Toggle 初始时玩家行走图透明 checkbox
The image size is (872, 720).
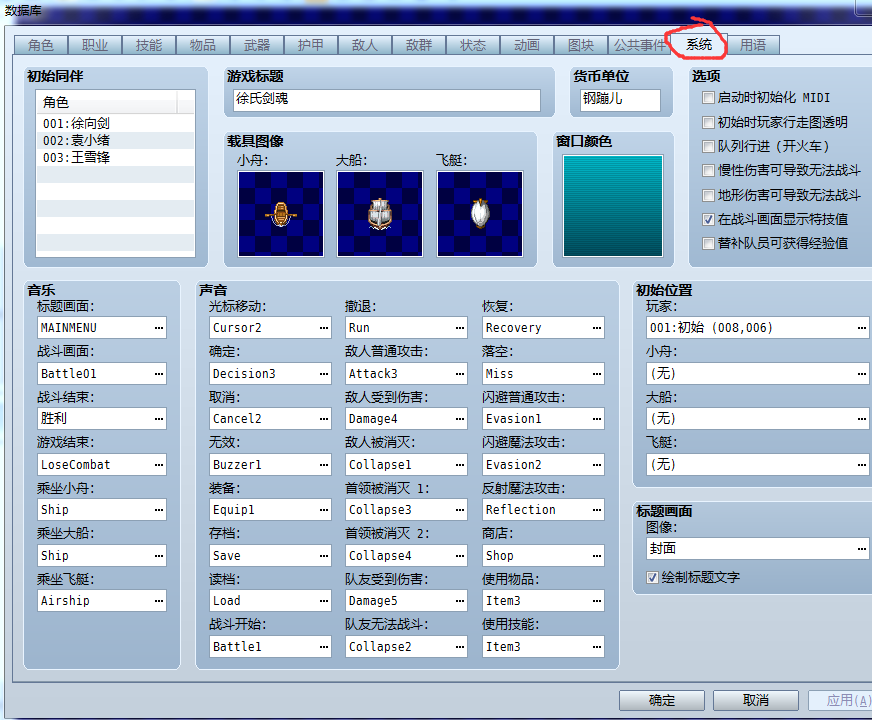coord(708,122)
